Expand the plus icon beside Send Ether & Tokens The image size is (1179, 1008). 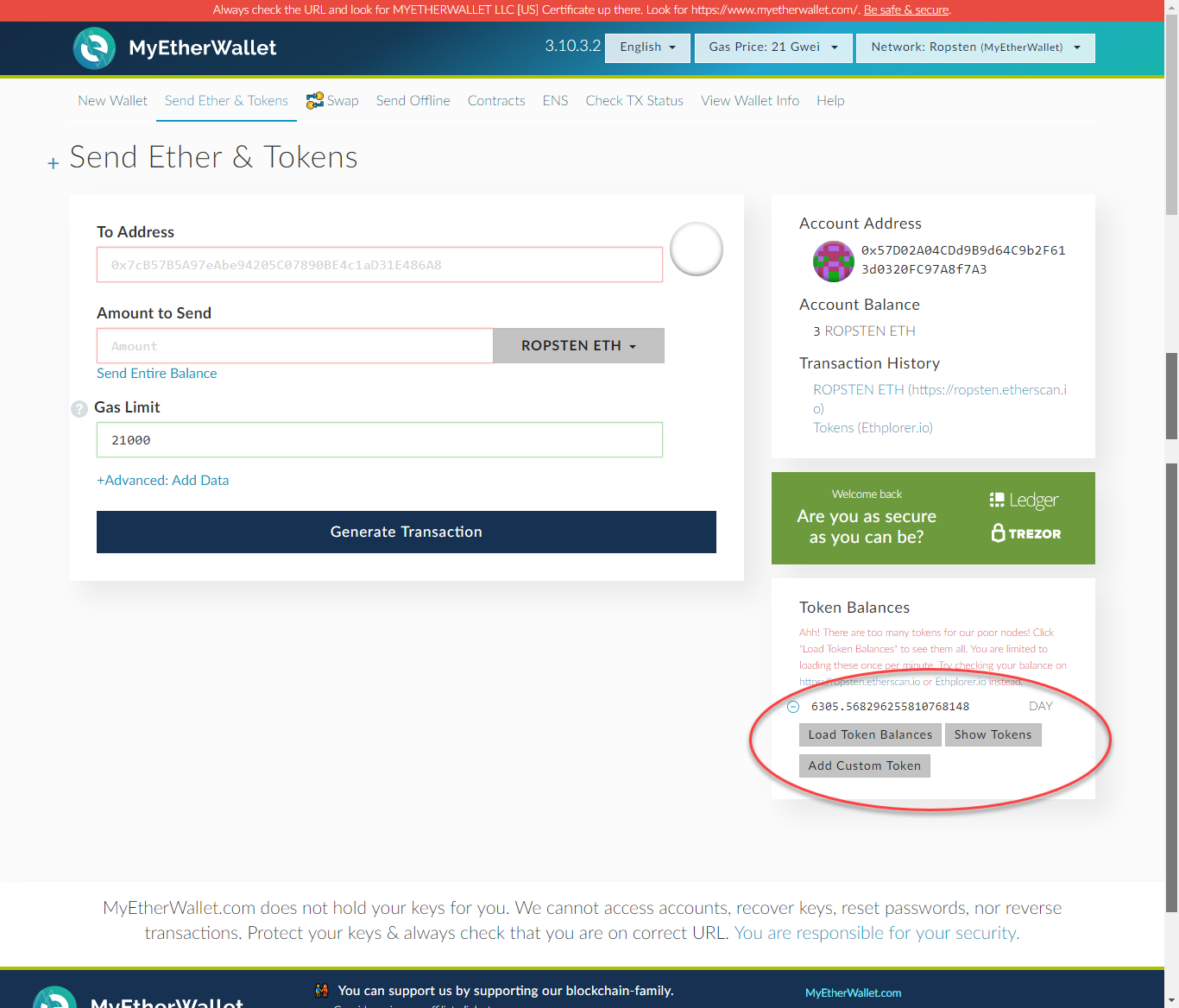54,163
